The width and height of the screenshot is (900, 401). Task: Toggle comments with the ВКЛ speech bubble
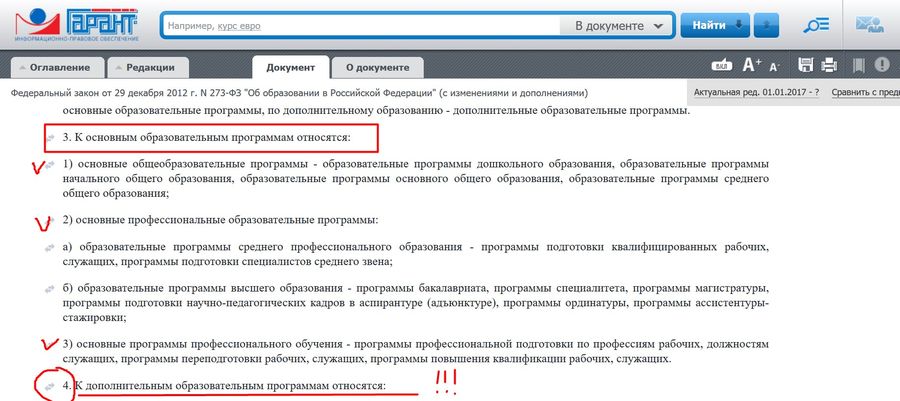(x=721, y=65)
